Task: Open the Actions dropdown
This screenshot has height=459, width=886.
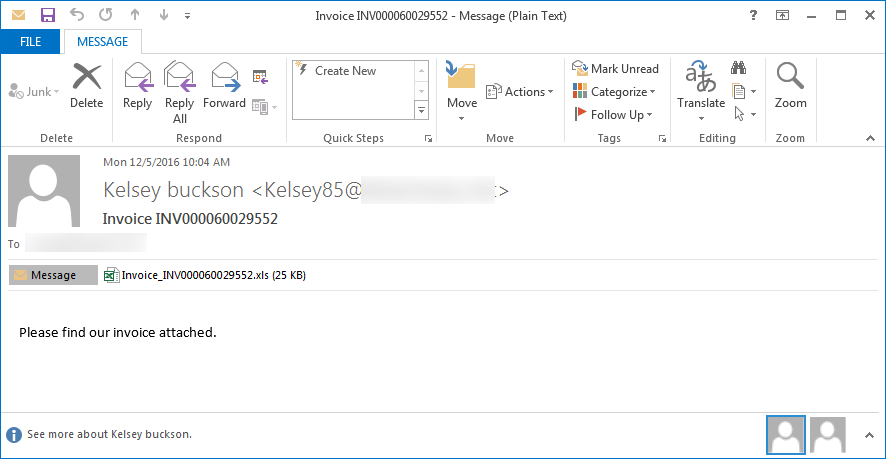Action: [520, 92]
